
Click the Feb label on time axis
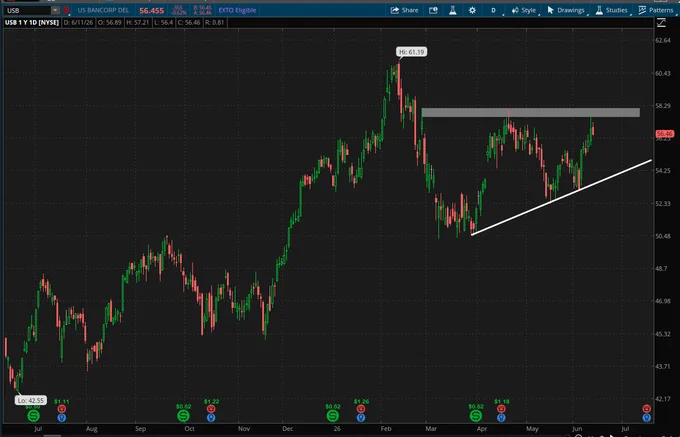[386, 429]
